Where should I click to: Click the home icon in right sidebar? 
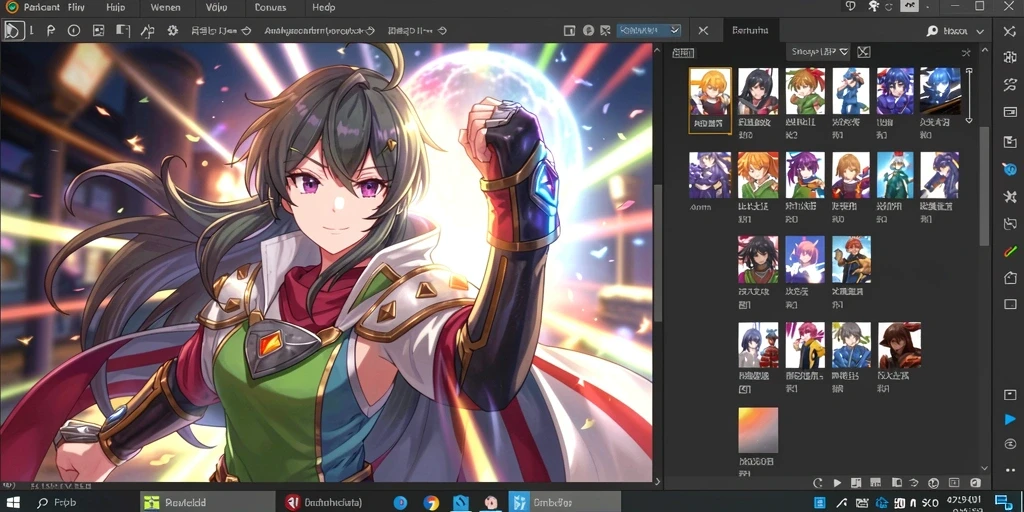(x=1010, y=278)
